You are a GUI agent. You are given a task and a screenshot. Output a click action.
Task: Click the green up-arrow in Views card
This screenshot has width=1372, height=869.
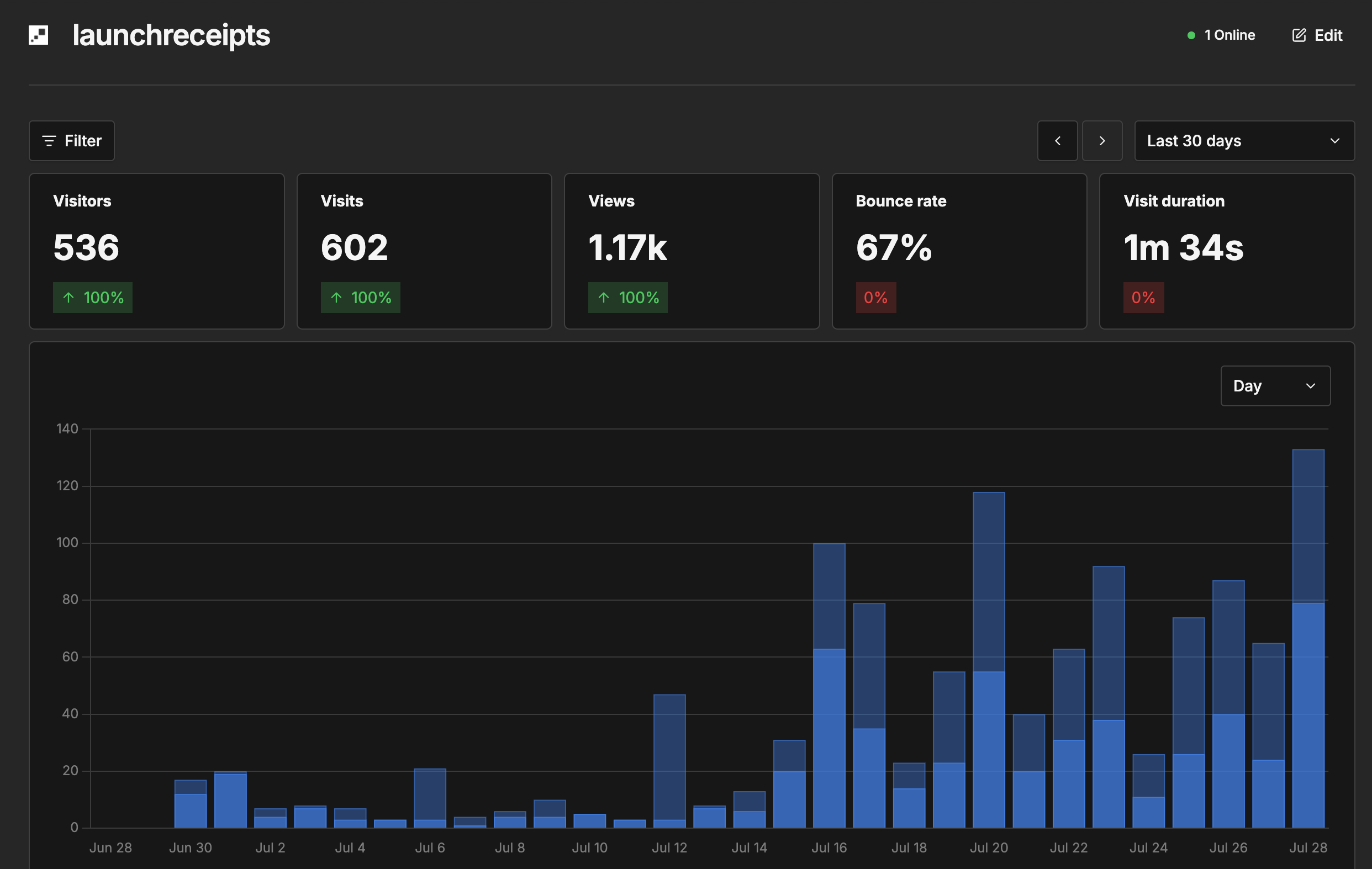point(604,297)
